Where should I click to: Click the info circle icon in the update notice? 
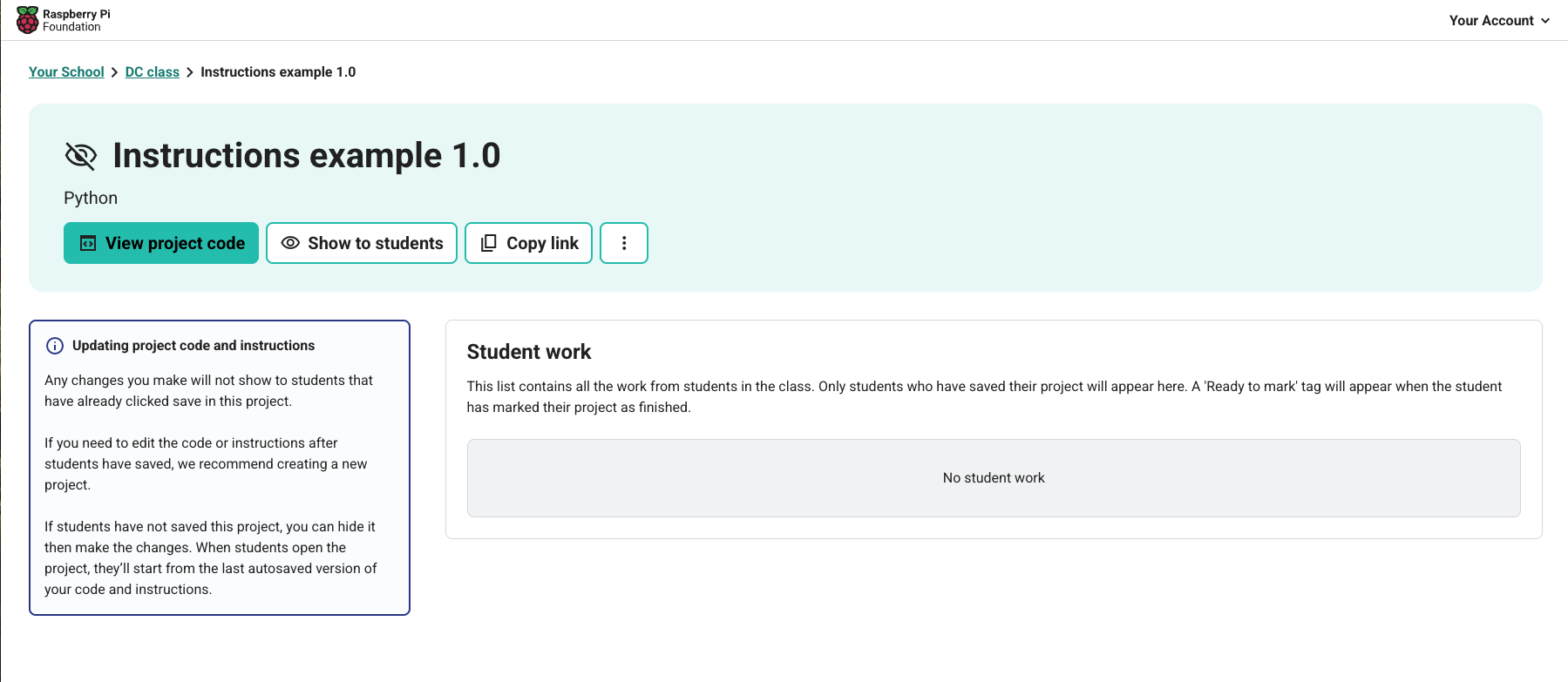pyautogui.click(x=55, y=345)
